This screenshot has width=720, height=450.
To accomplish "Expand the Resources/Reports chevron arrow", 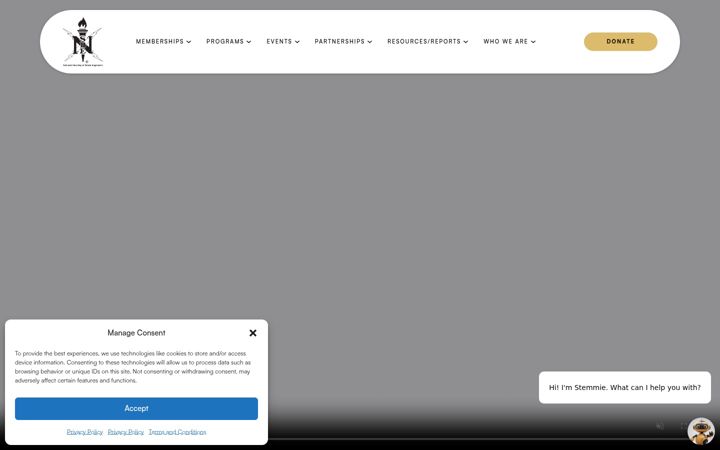I will click(x=466, y=42).
